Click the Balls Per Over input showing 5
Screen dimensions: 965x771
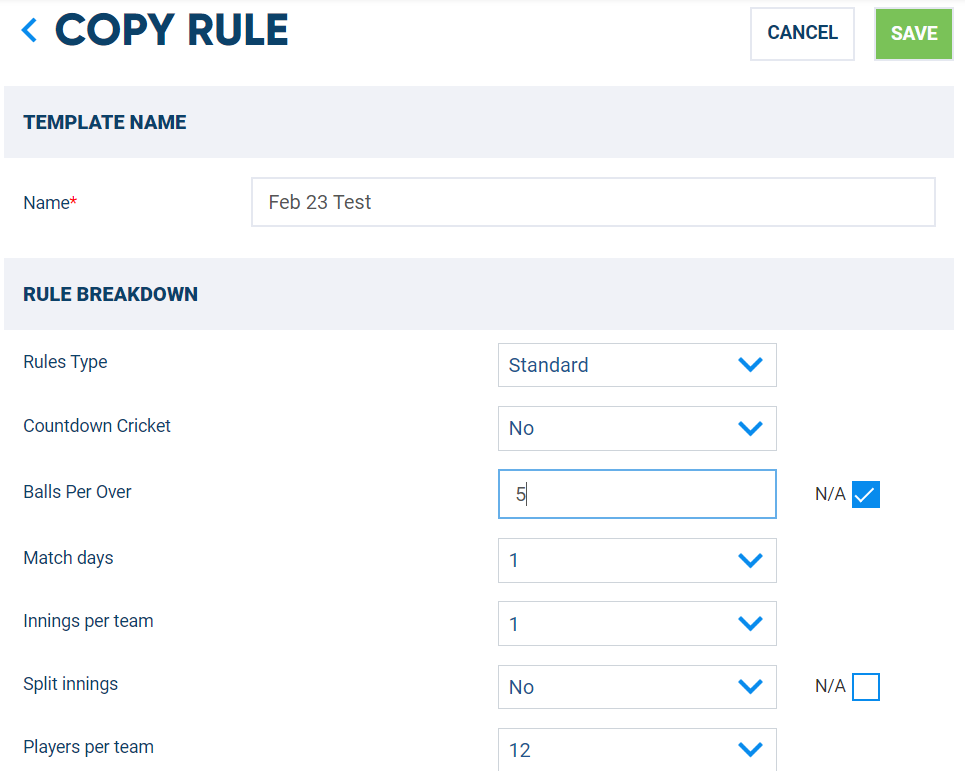coord(637,494)
